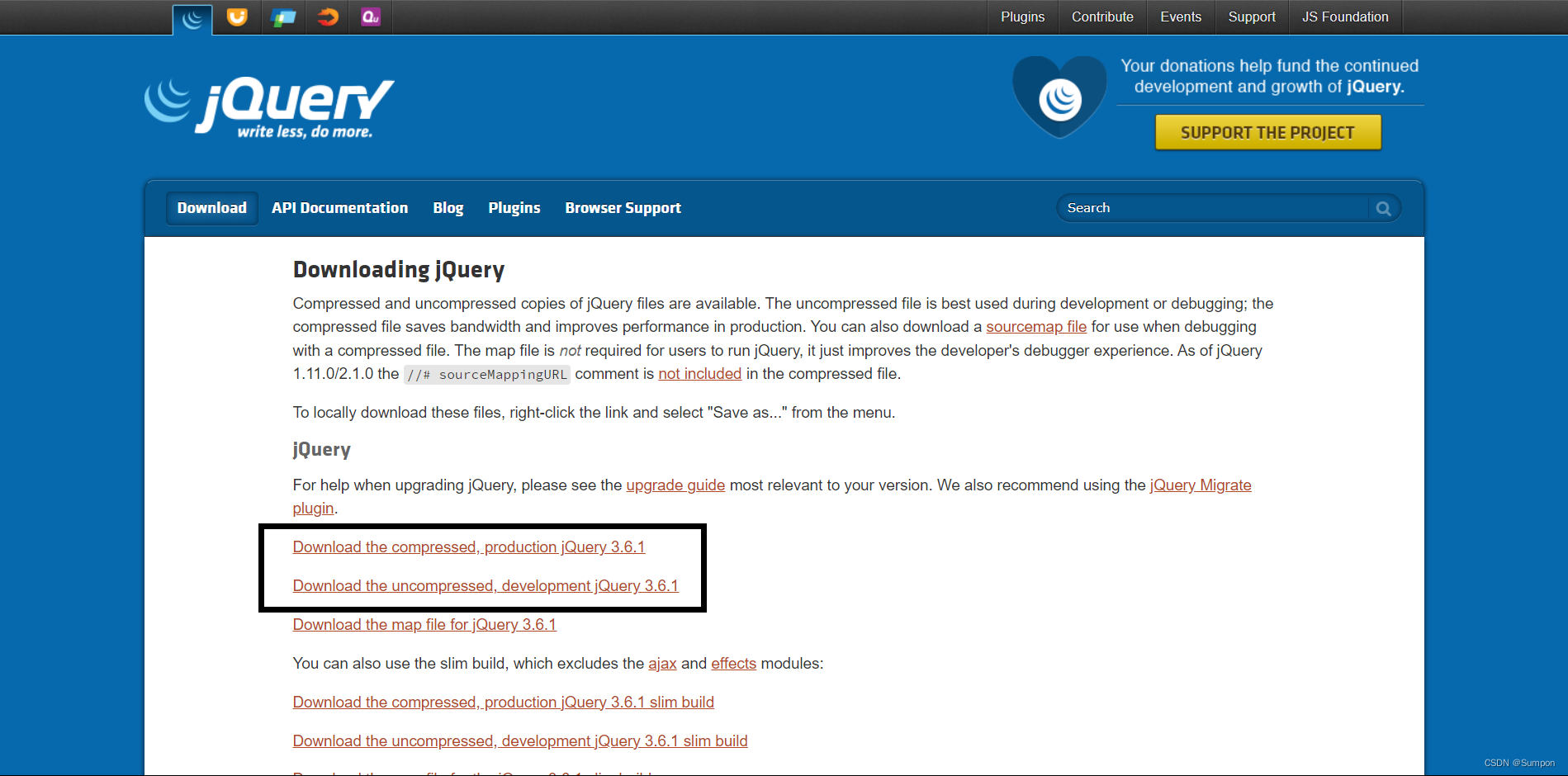This screenshot has height=776, width=1568.
Task: Click the 'To locally download these files' sentence
Action: [594, 413]
